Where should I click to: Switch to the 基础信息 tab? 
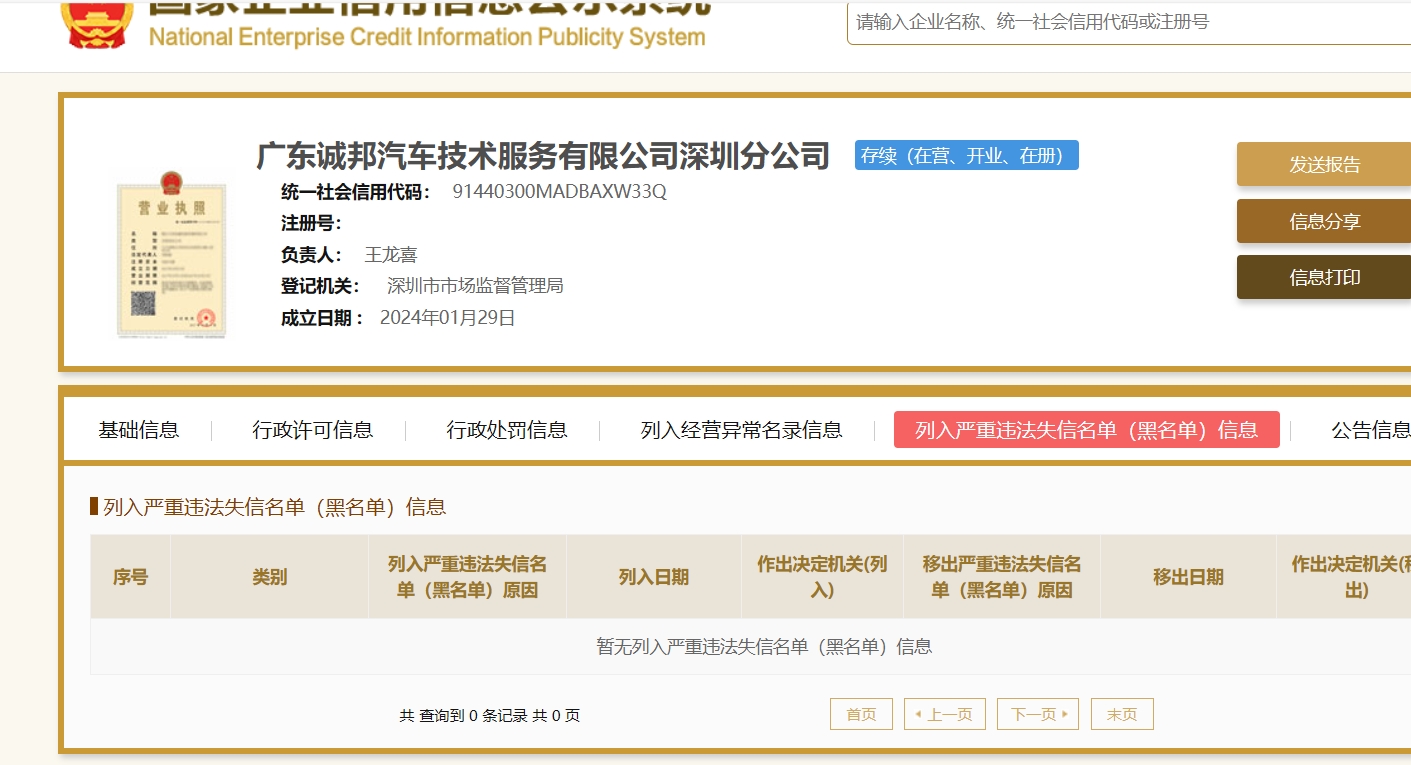[x=139, y=430]
